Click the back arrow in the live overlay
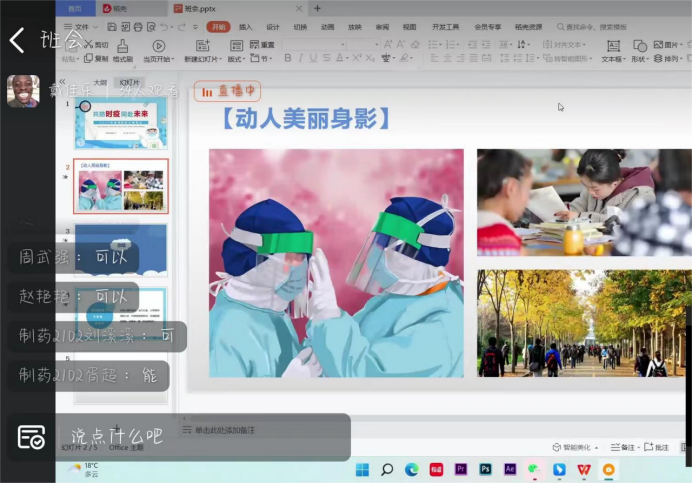Viewport: 692px width, 484px height. (x=16, y=40)
